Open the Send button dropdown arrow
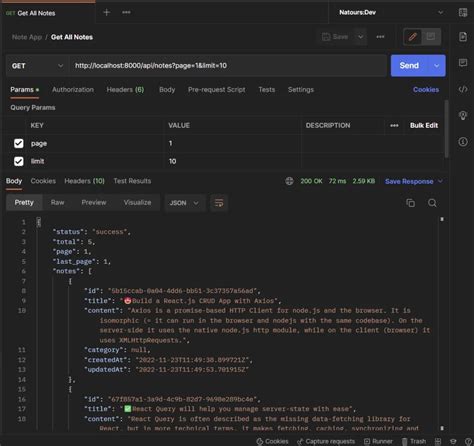 437,66
